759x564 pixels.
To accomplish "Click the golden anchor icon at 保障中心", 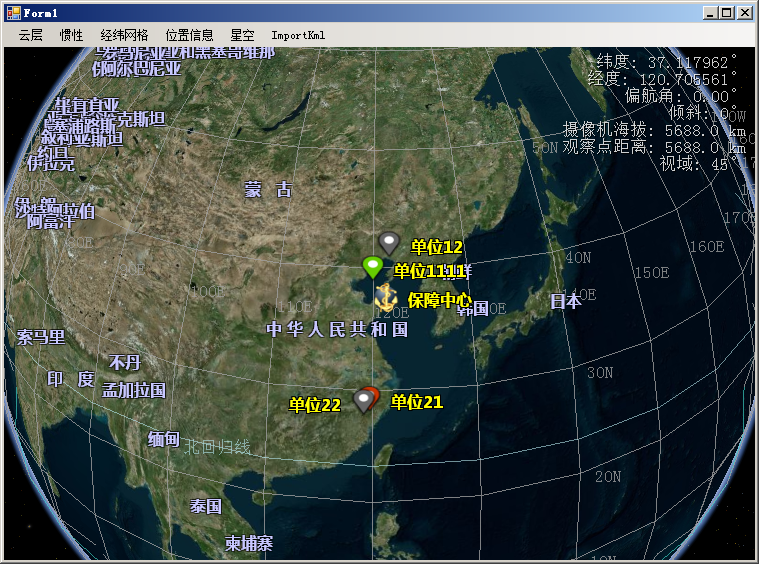I will pyautogui.click(x=386, y=297).
